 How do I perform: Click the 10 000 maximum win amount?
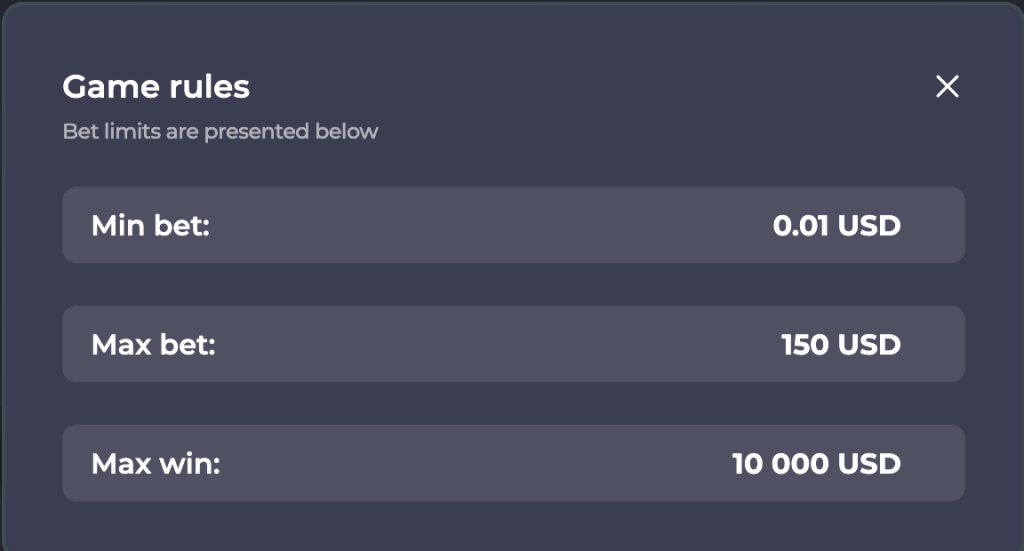[780, 464]
